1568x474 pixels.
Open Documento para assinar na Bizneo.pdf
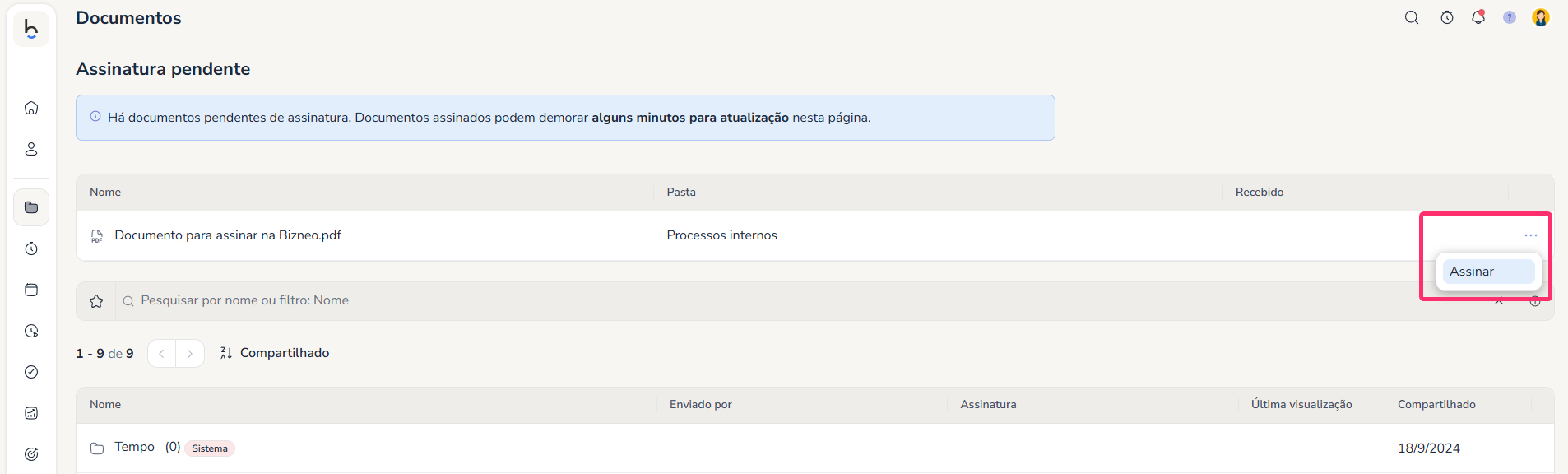tap(228, 235)
